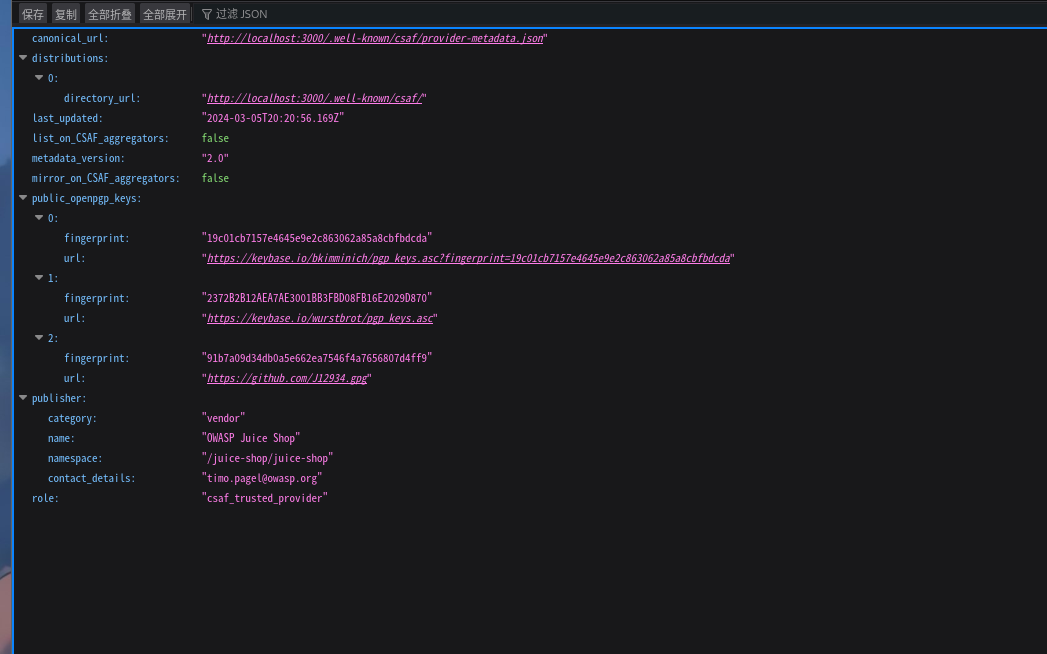Open the canonical_url provider-metadata.json link

pyautogui.click(x=375, y=38)
